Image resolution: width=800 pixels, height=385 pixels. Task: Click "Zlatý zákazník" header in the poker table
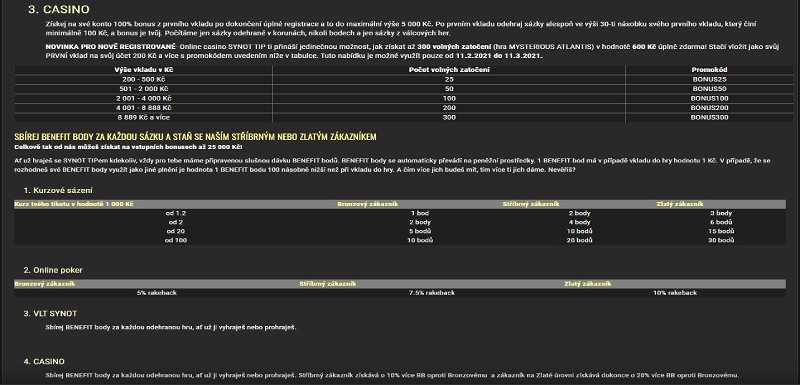(588, 284)
